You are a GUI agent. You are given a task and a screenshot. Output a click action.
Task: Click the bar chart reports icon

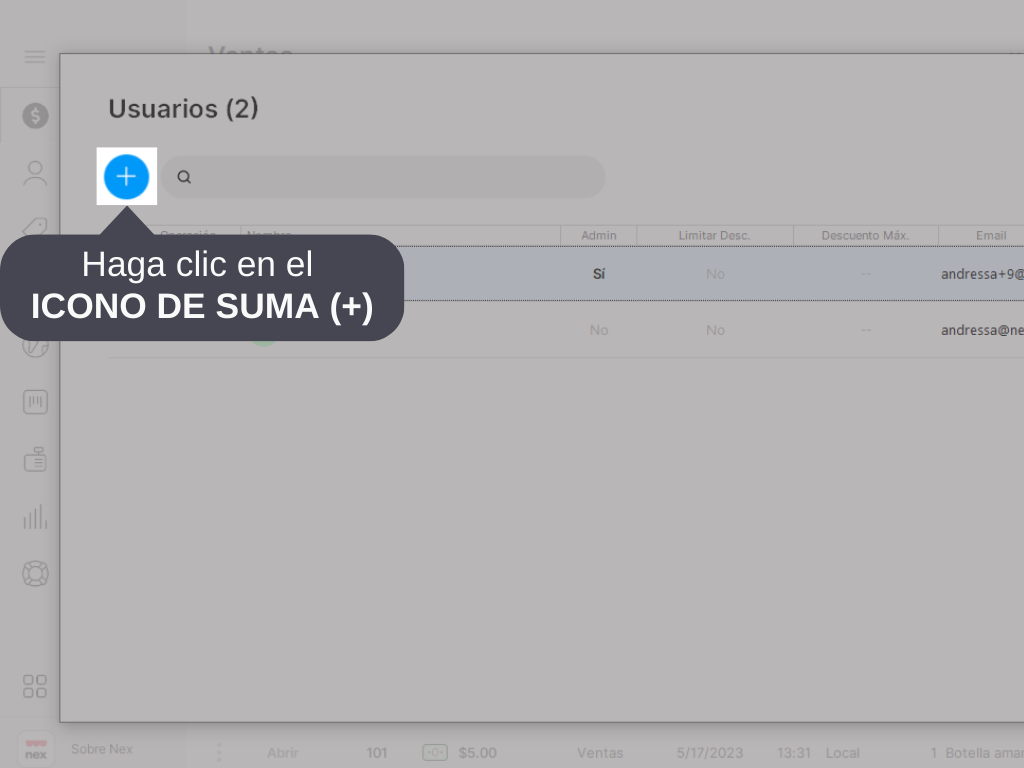pyautogui.click(x=35, y=517)
